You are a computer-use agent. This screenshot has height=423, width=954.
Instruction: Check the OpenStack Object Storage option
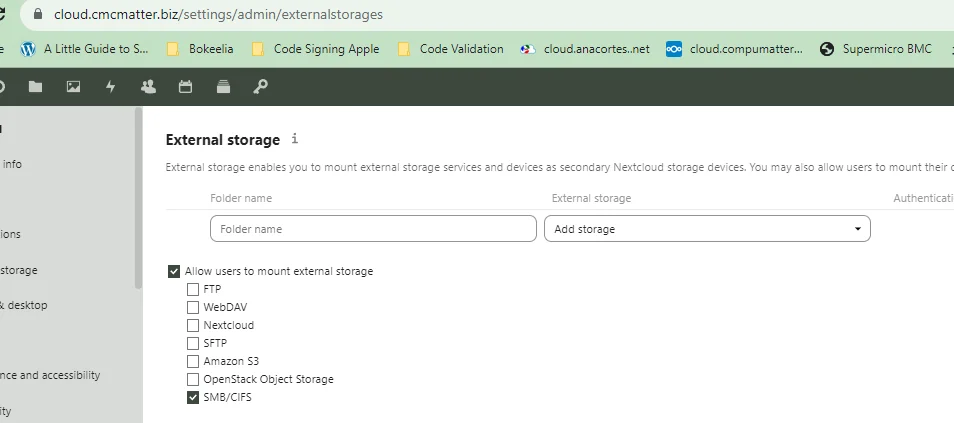(193, 379)
